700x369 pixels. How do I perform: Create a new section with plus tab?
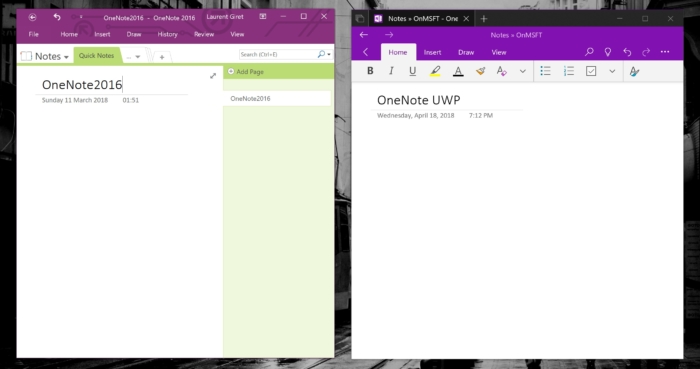(162, 57)
